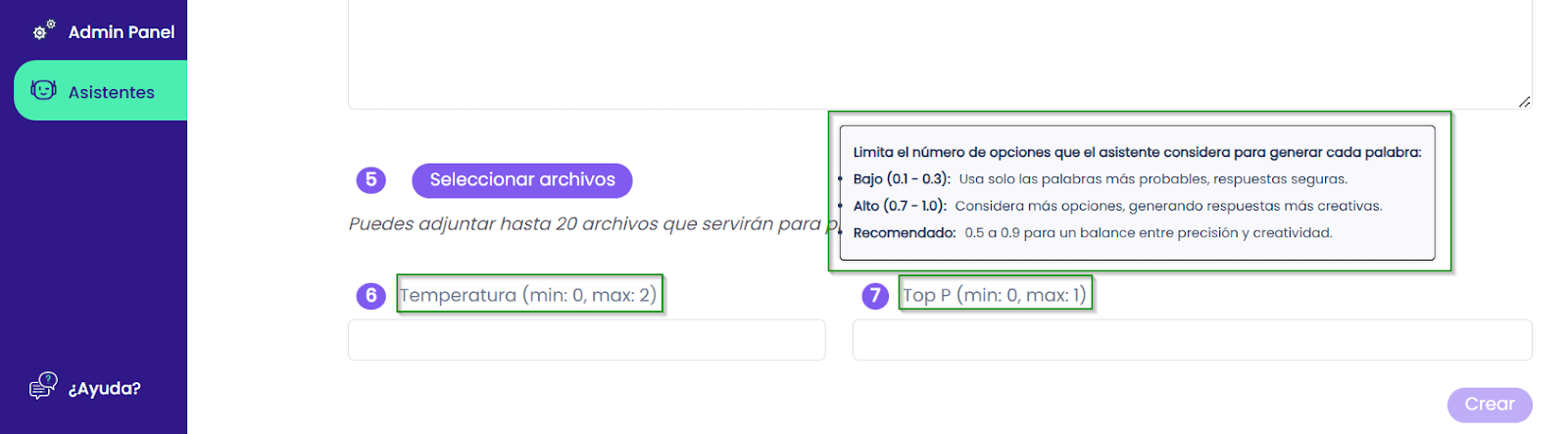Click the step 6 number badge
Viewport: 1568px width, 434px height.
pos(370,295)
